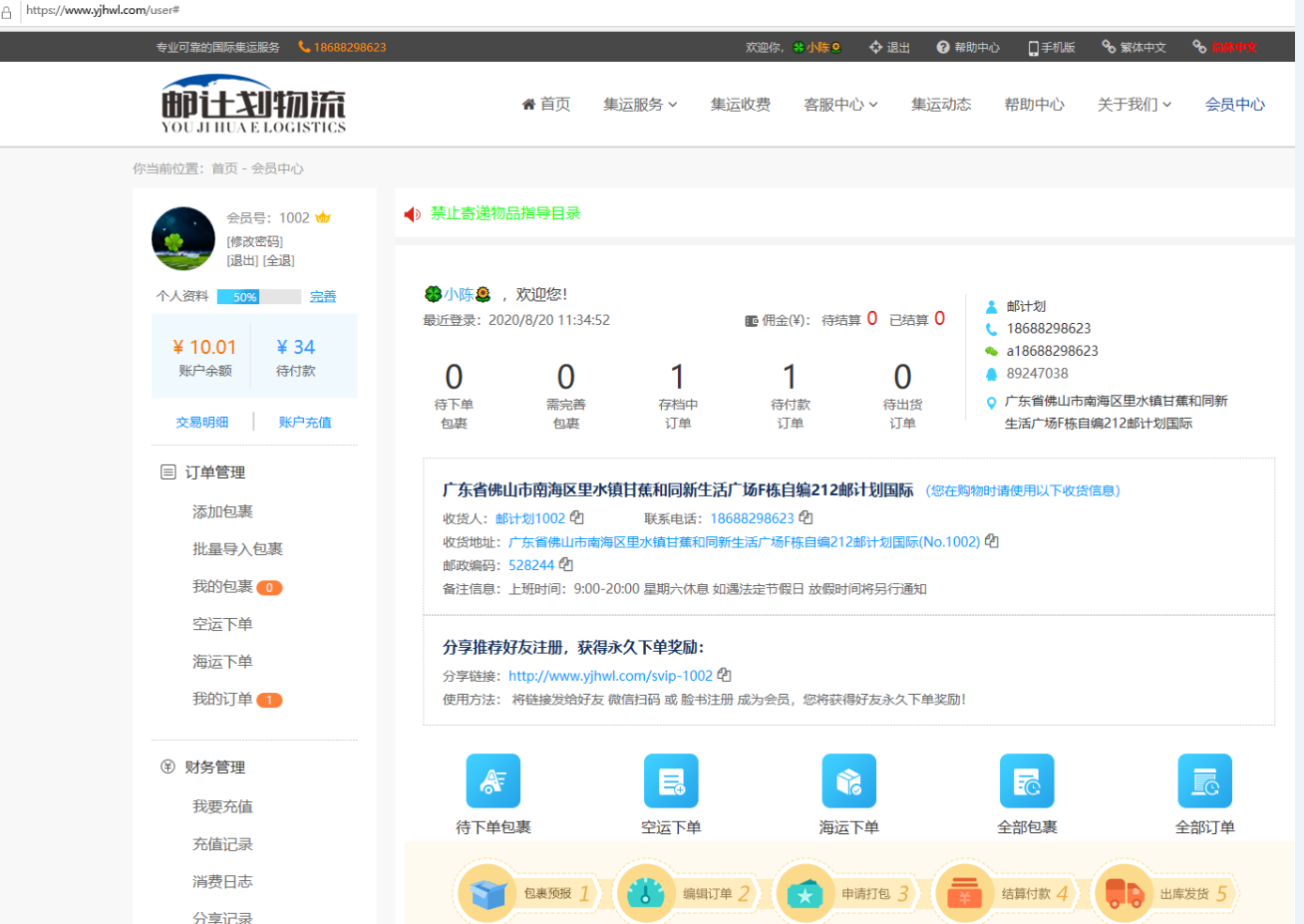1304x924 pixels.
Task: Open 我的包裹 in sidebar
Action: point(222,586)
